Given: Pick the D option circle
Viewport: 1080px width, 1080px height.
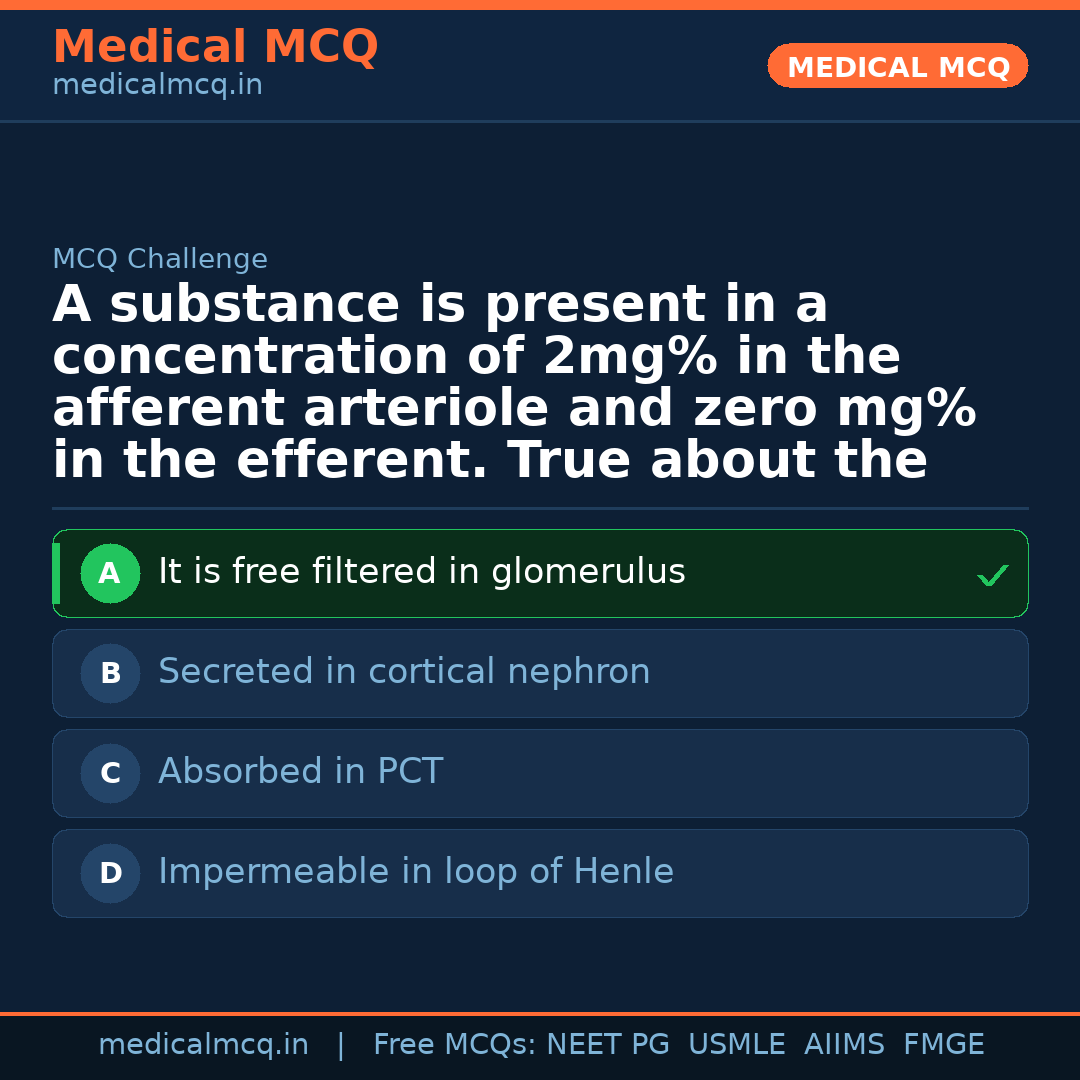Looking at the screenshot, I should point(110,874).
